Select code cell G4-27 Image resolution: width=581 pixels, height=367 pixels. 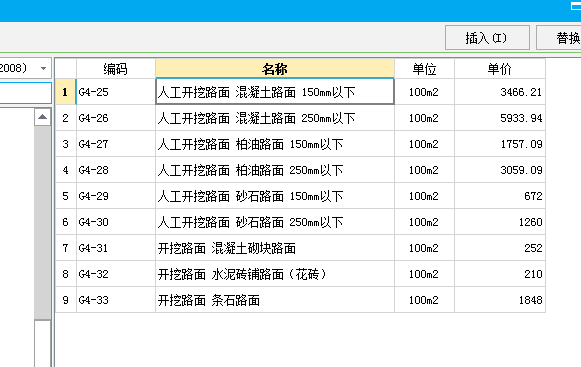[x=116, y=144]
